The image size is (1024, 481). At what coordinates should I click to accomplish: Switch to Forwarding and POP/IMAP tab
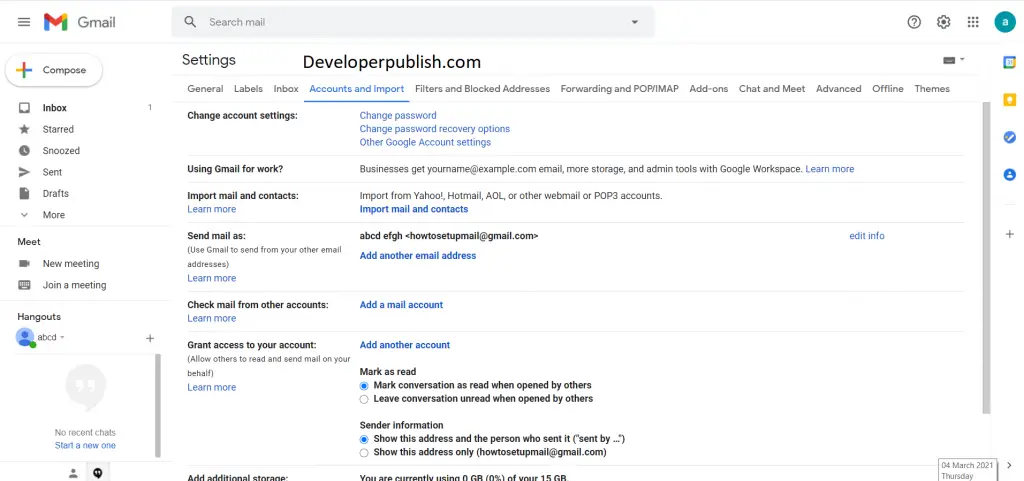620,89
